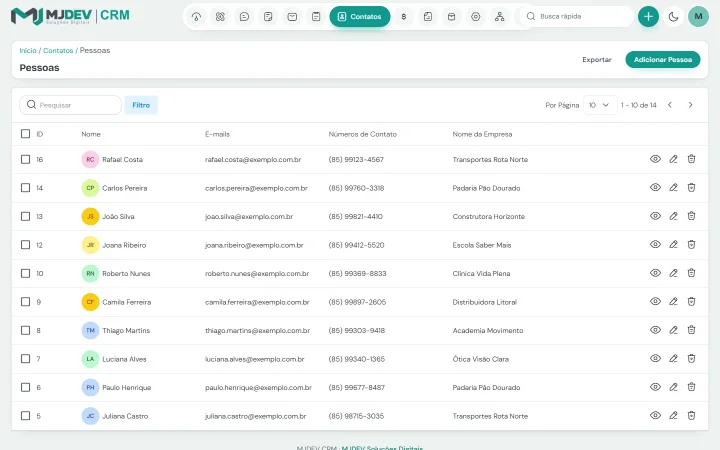Edit Camila Ferreira with the pencil icon

(673, 302)
